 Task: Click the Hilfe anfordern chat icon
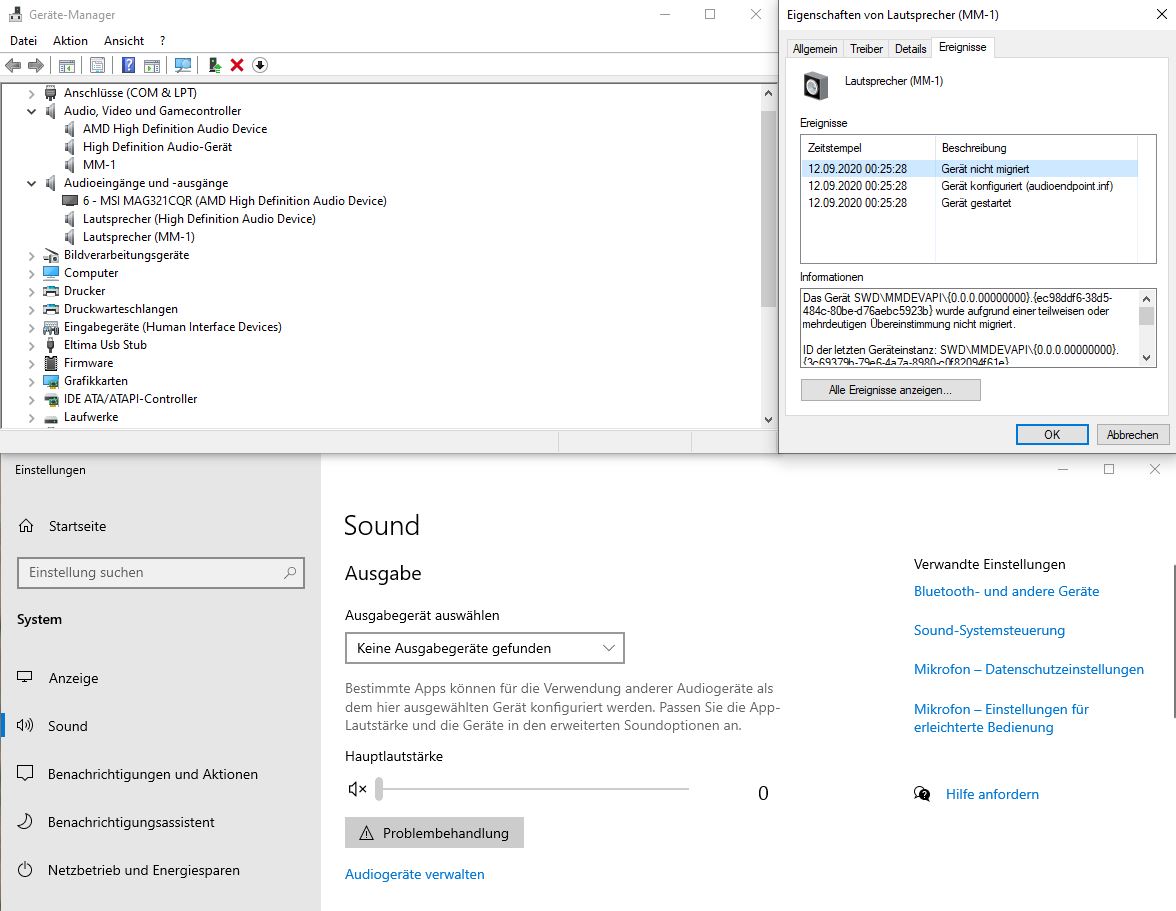922,794
